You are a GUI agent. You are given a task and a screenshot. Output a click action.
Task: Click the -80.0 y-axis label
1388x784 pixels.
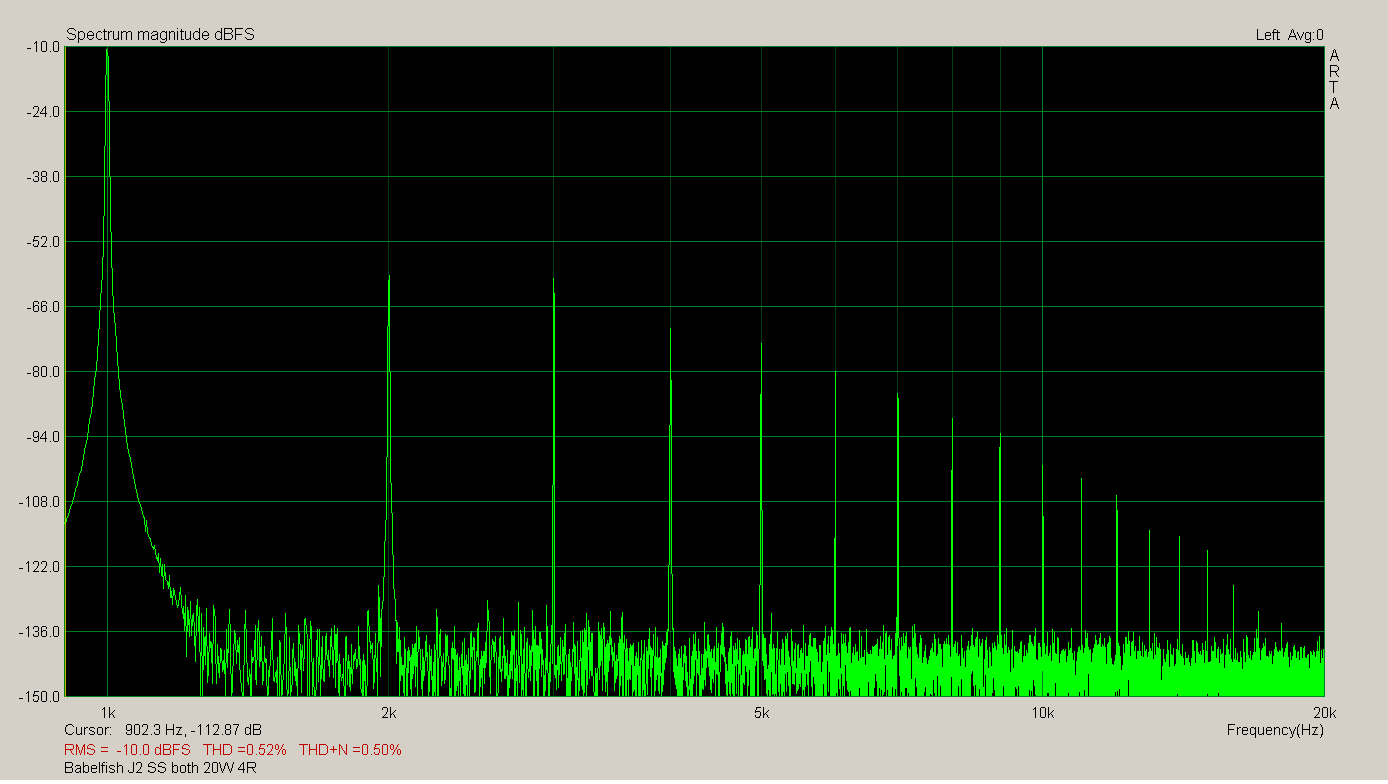pyautogui.click(x=41, y=371)
